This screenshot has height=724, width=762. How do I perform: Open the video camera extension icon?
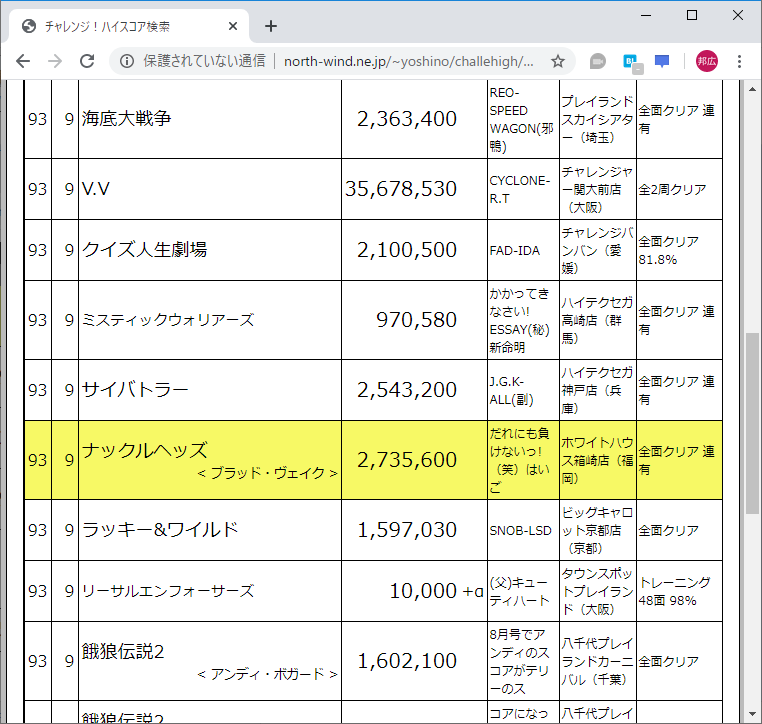(598, 62)
